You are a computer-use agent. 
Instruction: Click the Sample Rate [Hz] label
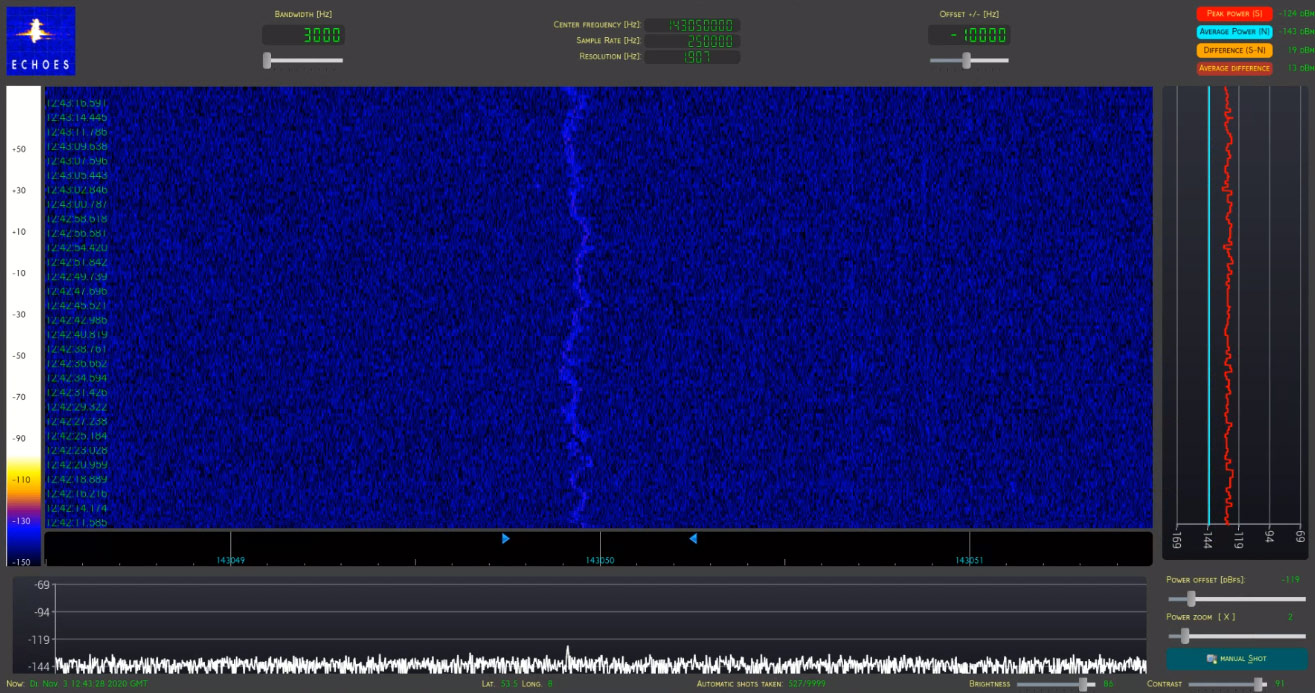[608, 40]
